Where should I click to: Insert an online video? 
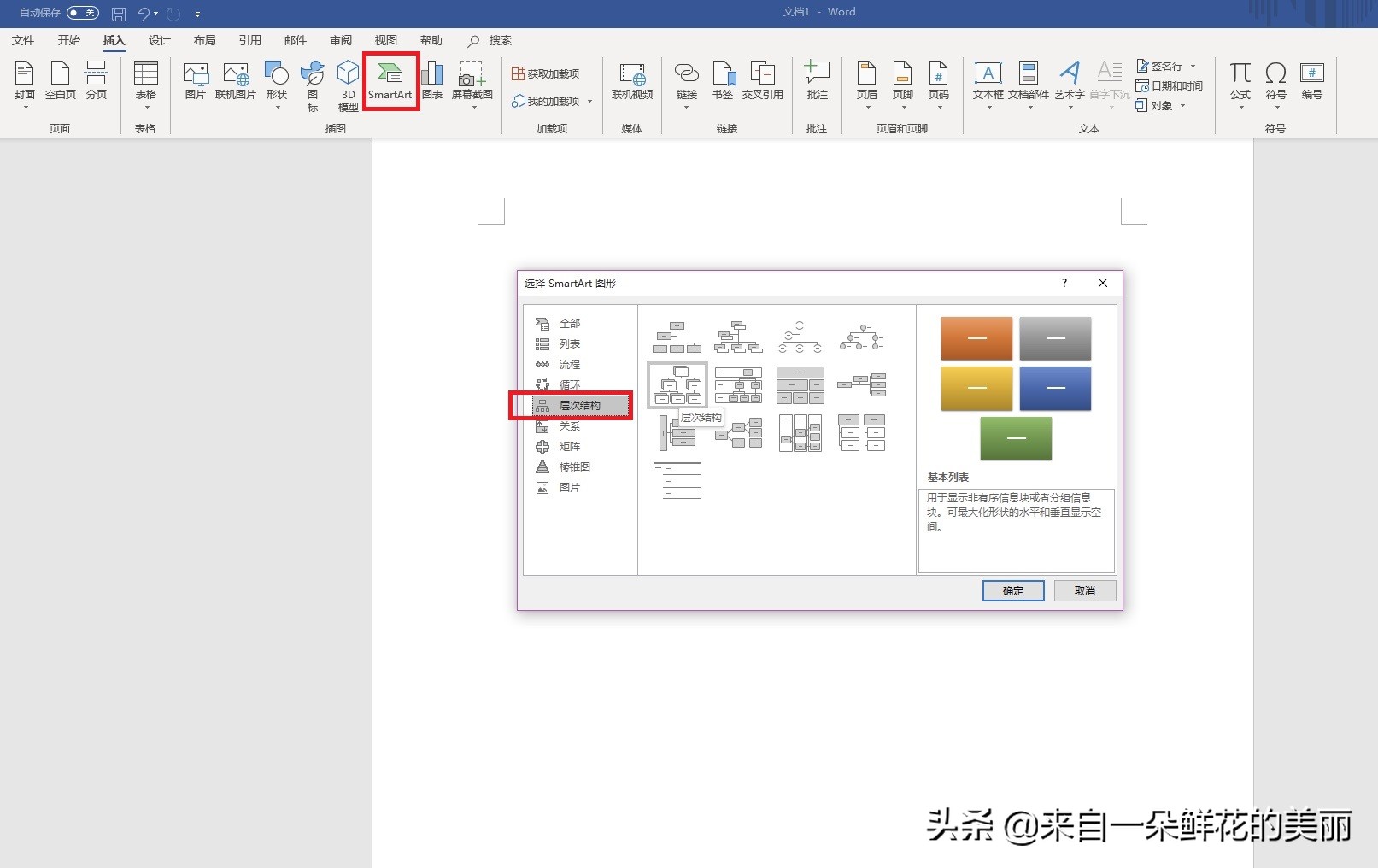631,81
